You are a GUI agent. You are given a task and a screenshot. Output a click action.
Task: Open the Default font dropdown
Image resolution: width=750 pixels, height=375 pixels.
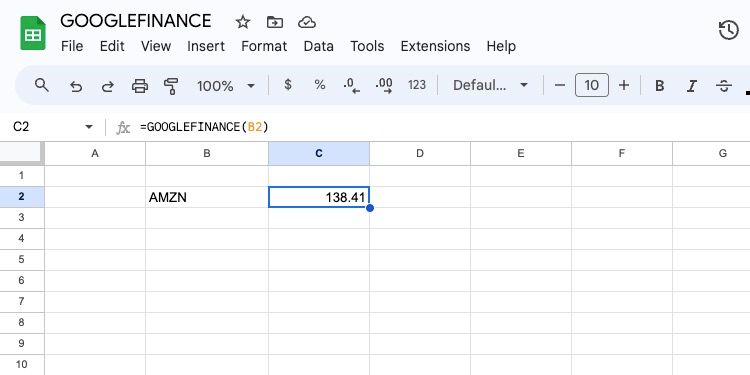[490, 86]
